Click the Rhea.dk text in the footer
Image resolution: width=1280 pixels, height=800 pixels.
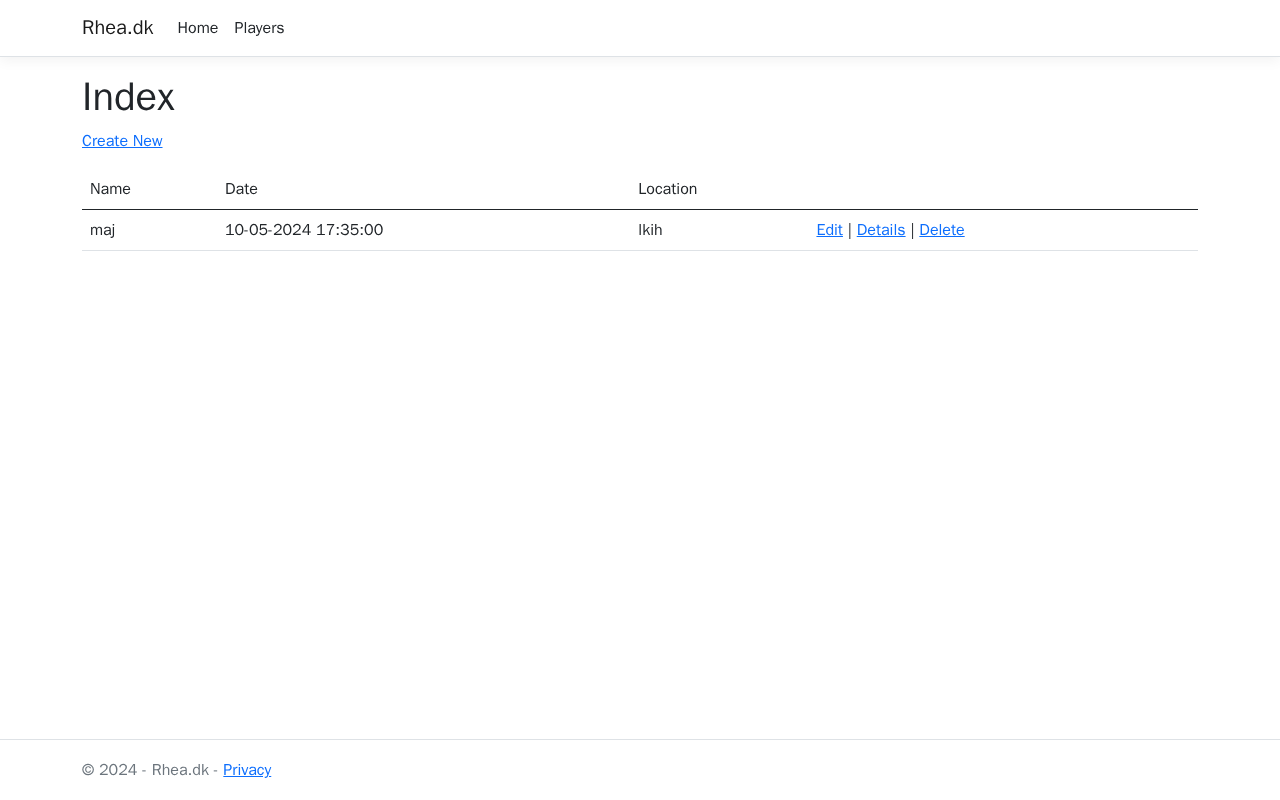pyautogui.click(x=180, y=770)
